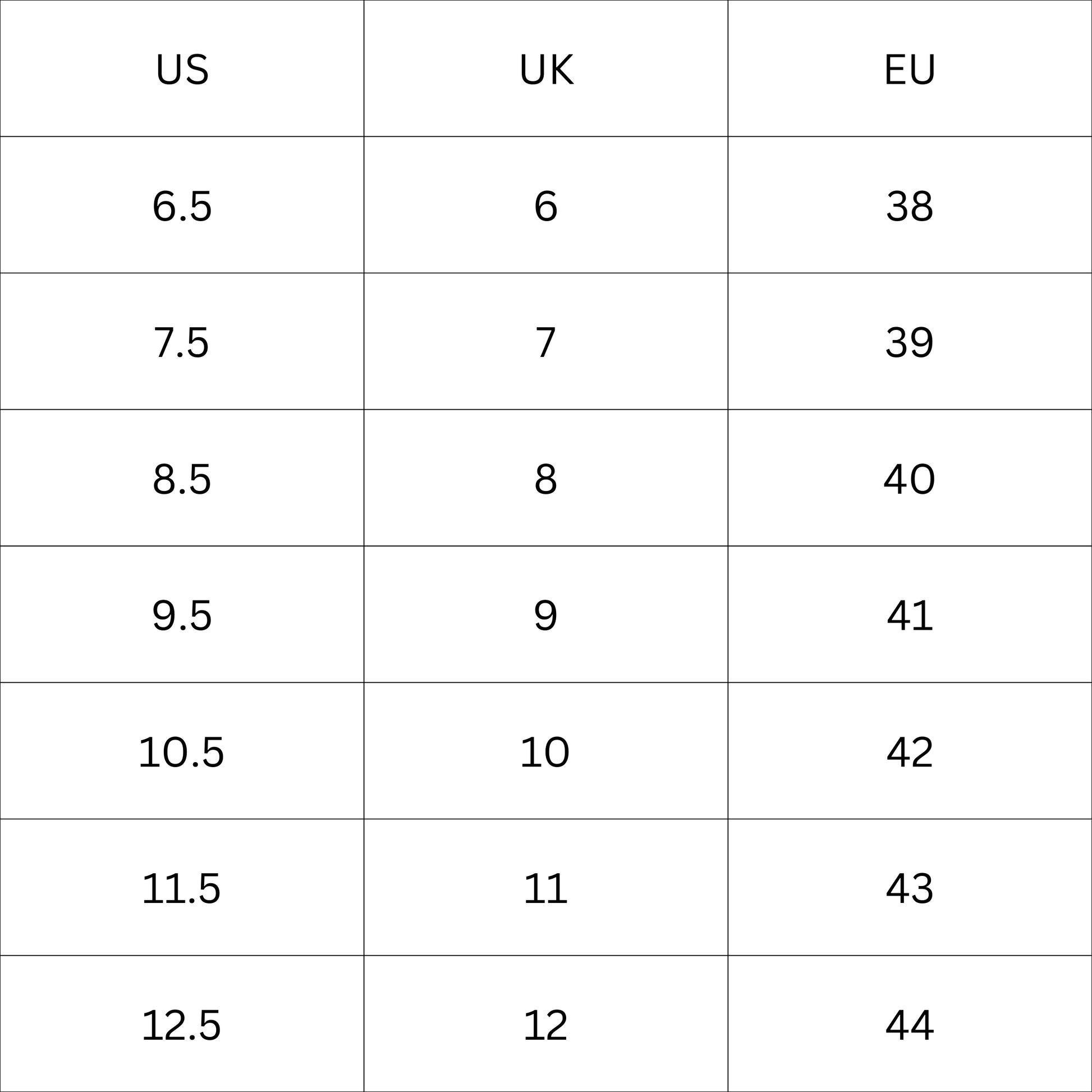Select the US size 6.5 cell
The height and width of the screenshot is (1092, 1092).
(182, 206)
